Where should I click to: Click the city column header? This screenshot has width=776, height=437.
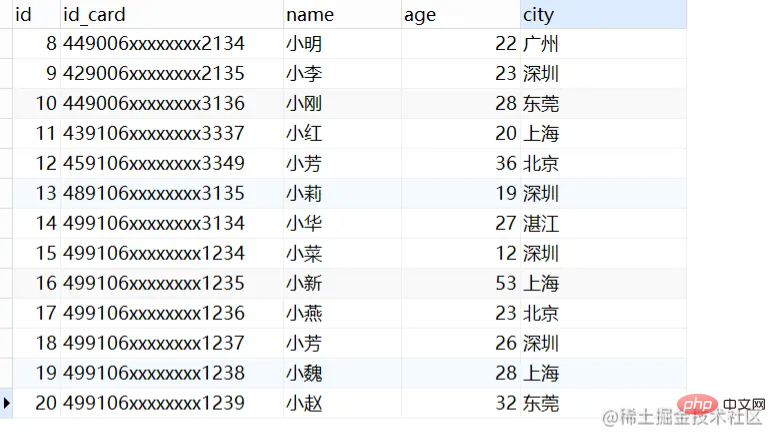click(603, 14)
